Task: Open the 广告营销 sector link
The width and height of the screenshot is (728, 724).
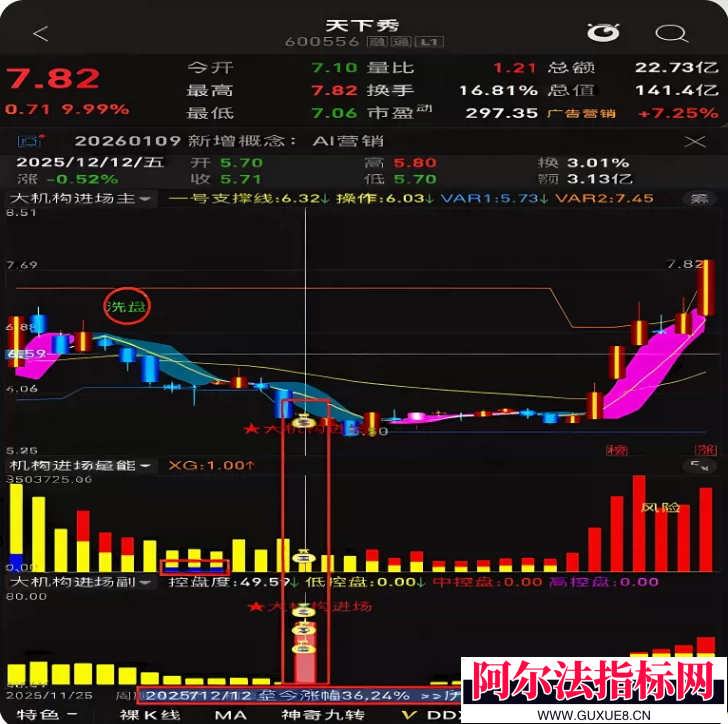Action: tap(581, 113)
